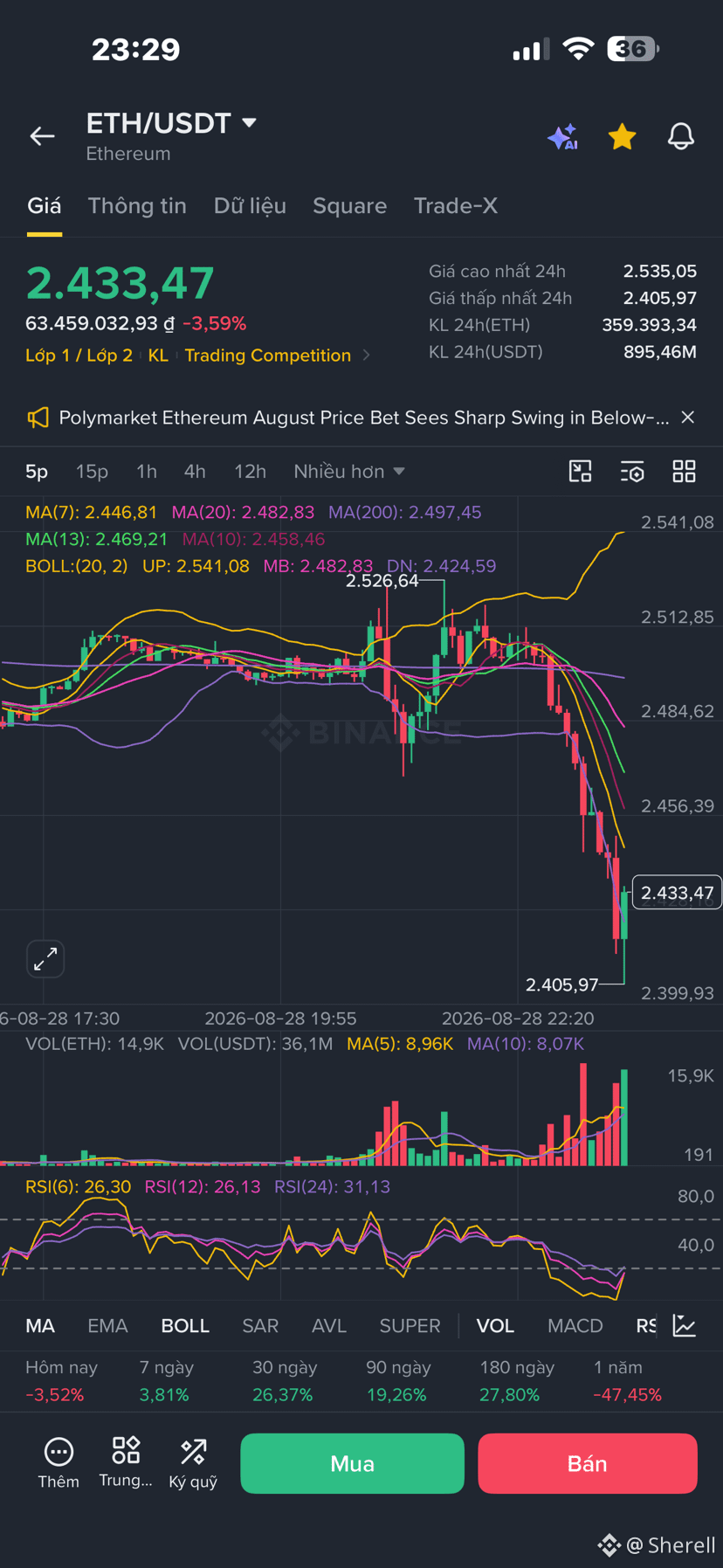723x1568 pixels.
Task: Toggle the SAR indicator
Action: point(260,1326)
